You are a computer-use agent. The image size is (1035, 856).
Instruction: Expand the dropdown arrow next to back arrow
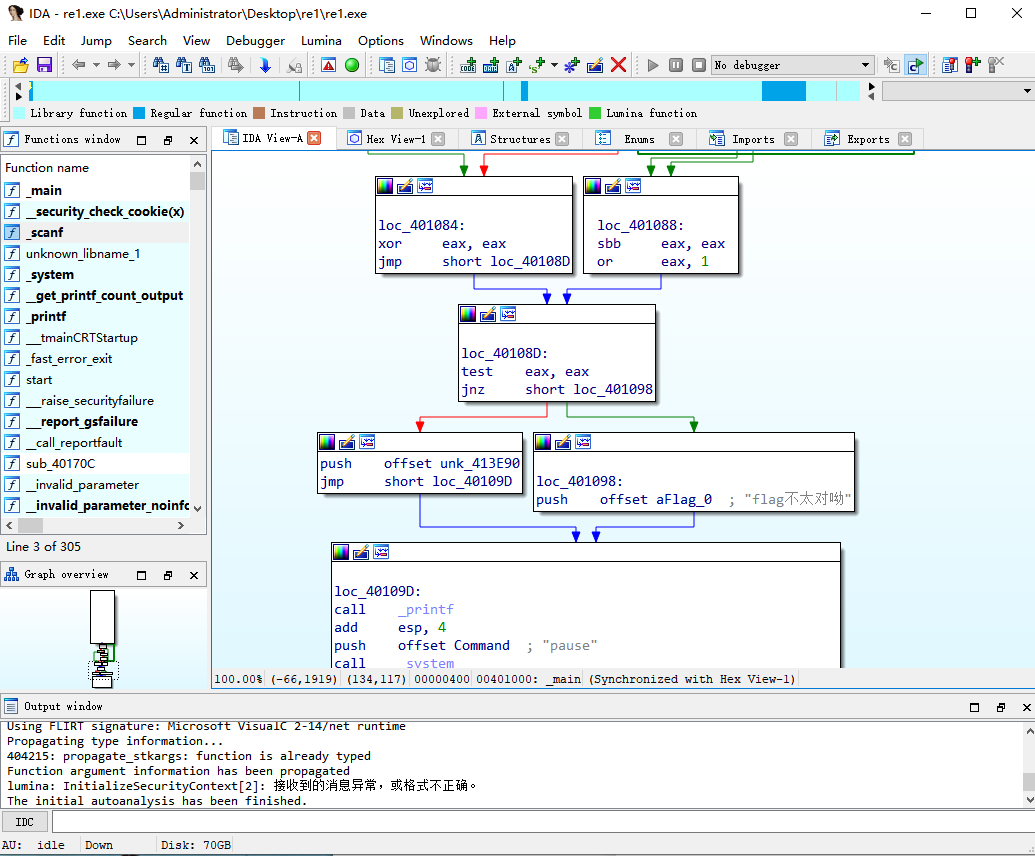pyautogui.click(x=96, y=65)
